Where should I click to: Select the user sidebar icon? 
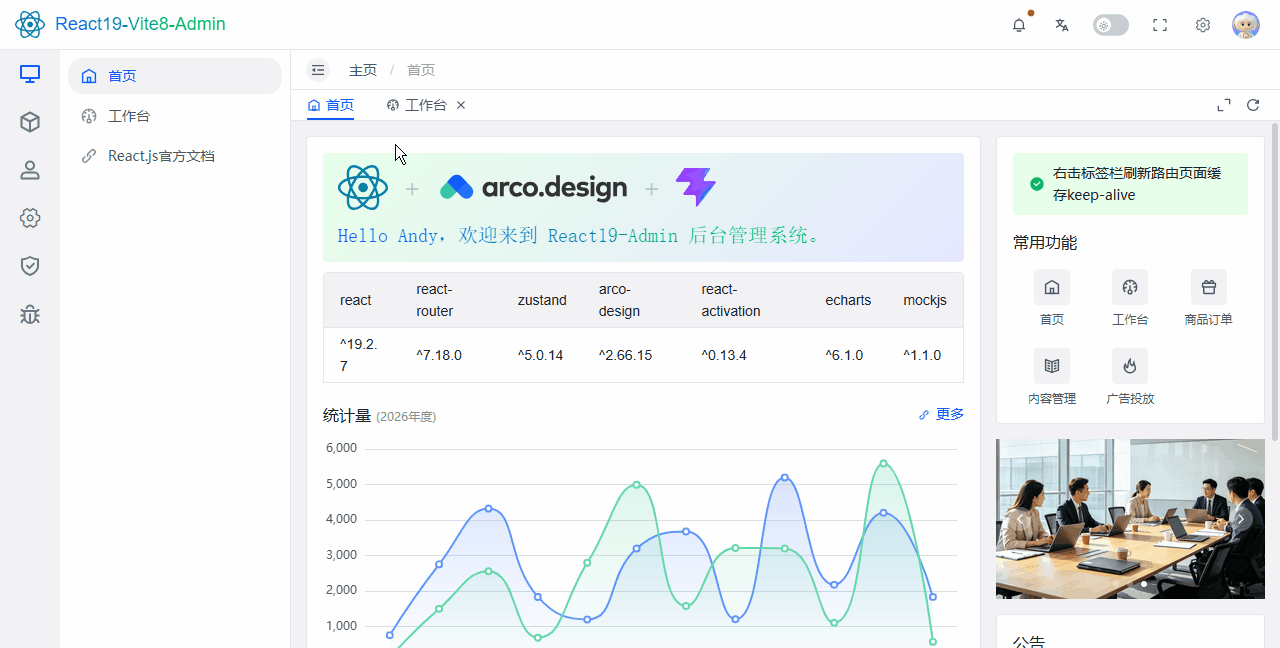(30, 170)
